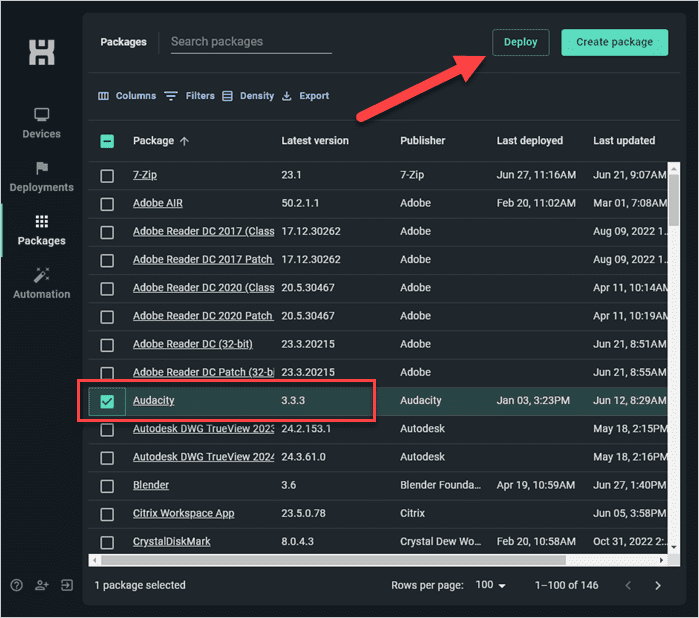
Task: Click the Density icon
Action: point(227,96)
